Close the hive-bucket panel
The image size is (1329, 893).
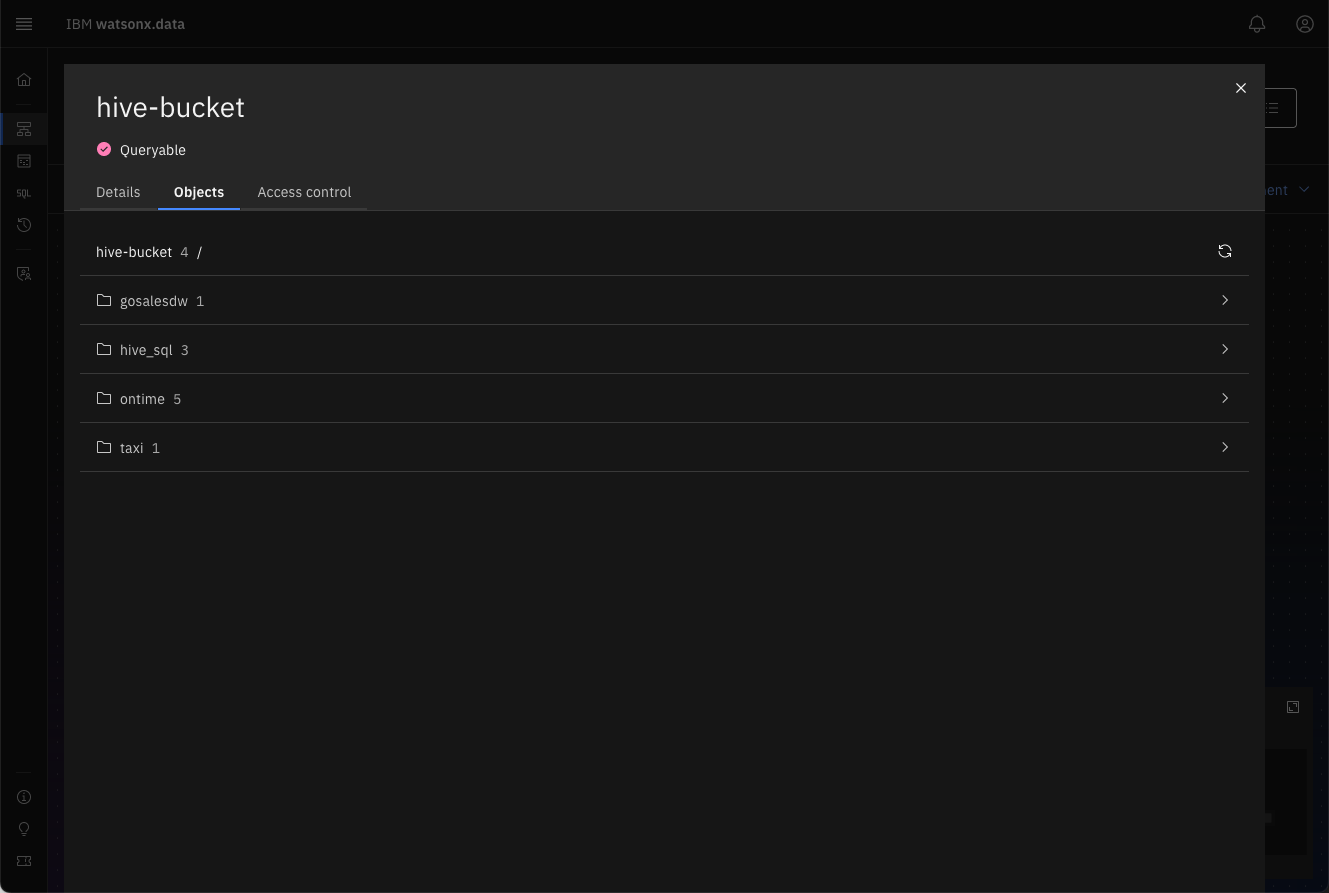[x=1241, y=88]
